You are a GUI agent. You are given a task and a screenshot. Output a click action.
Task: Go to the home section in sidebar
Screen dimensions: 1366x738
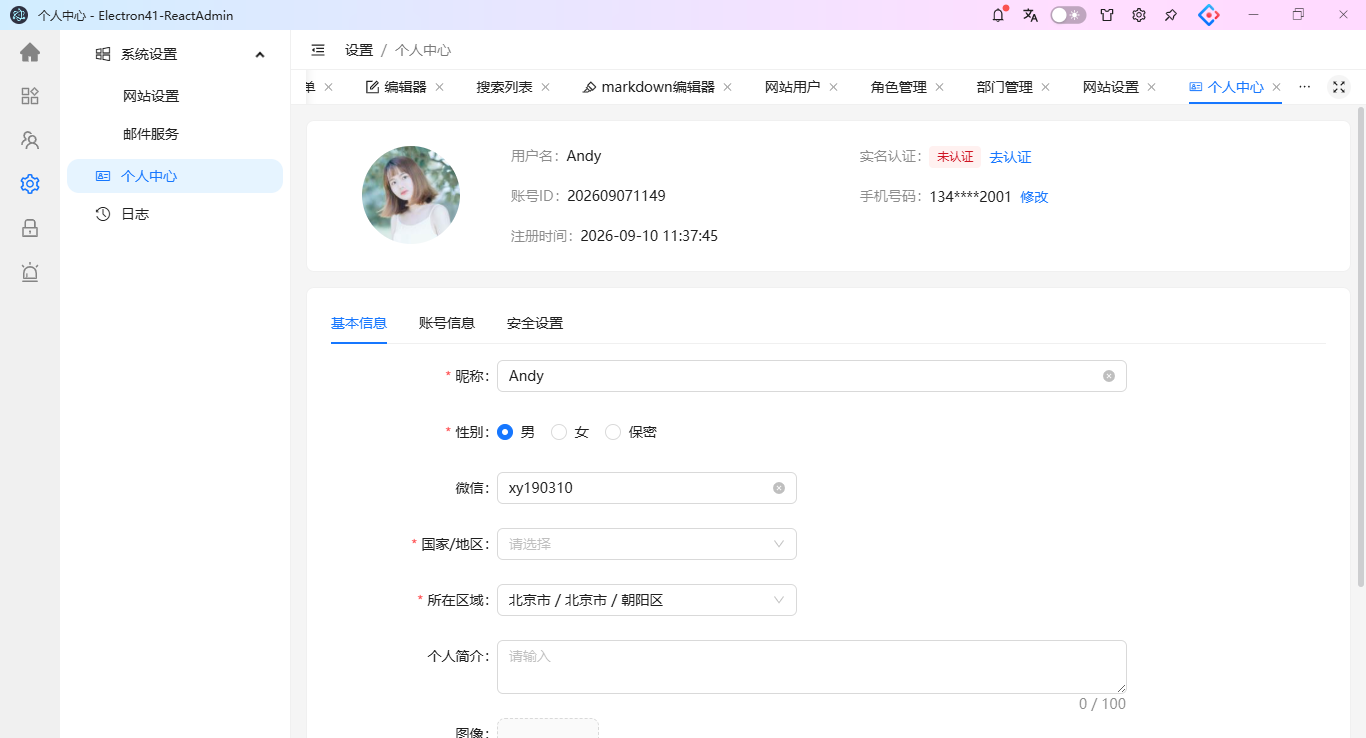[30, 52]
